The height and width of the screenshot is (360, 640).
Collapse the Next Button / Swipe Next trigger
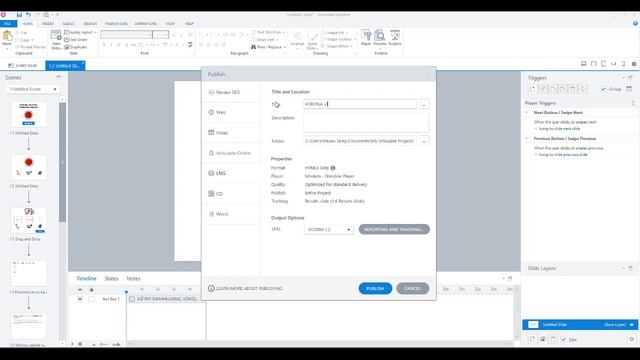point(527,112)
